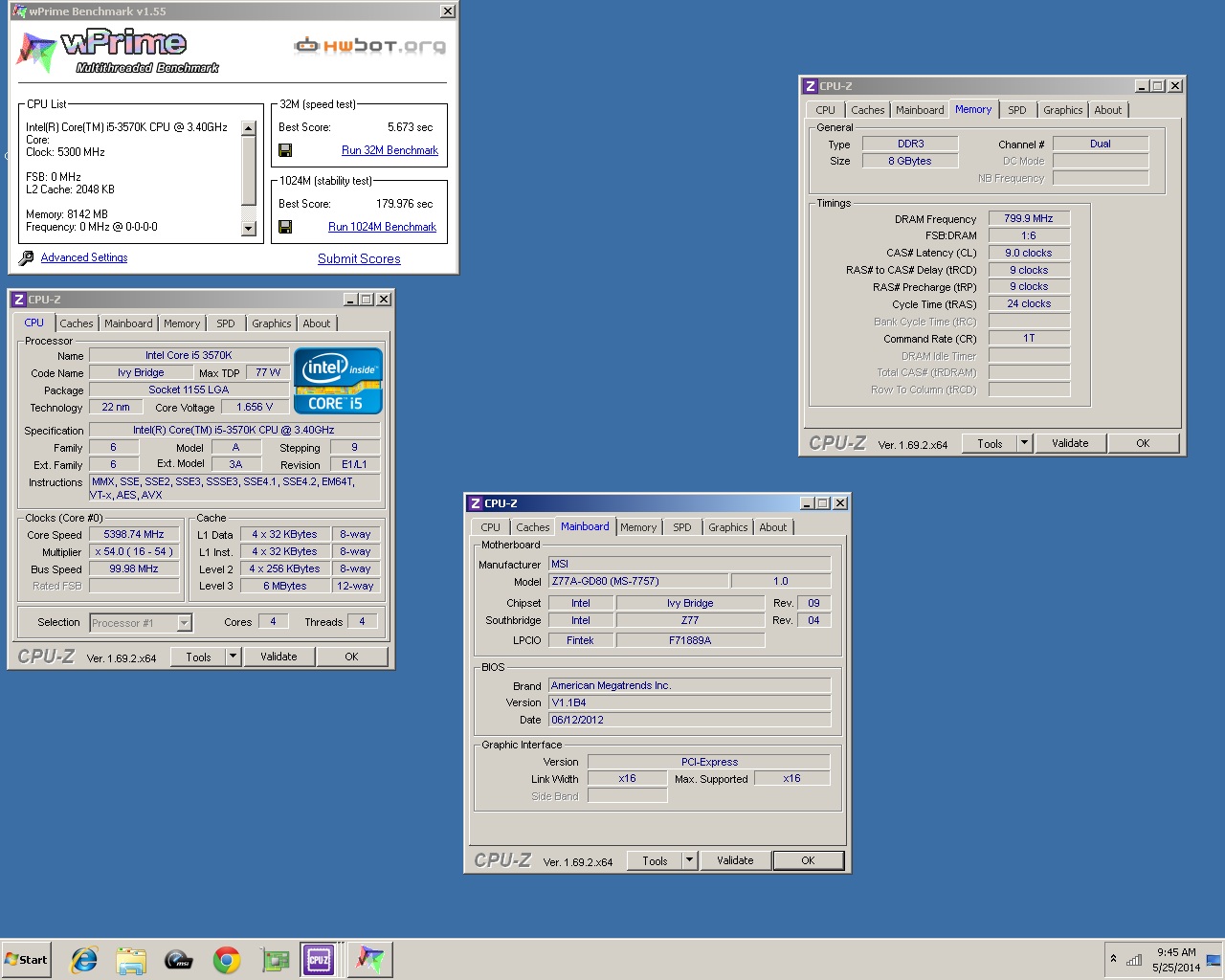Click the CPU-Z Mainboard window title icon
The width and height of the screenshot is (1225, 980).
click(x=476, y=503)
